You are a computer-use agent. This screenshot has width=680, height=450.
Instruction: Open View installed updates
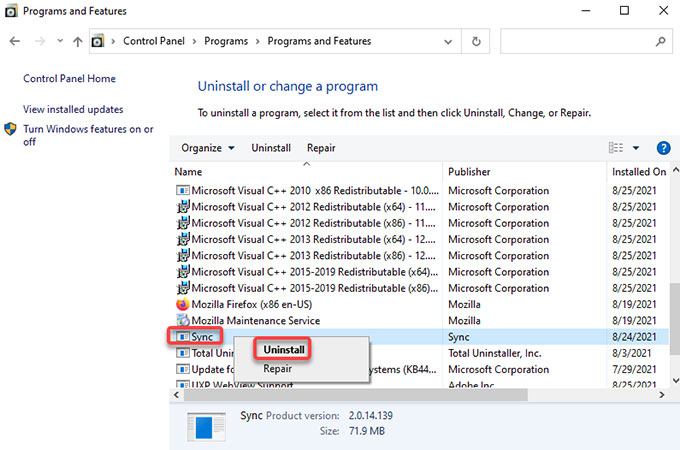pyautogui.click(x=73, y=109)
